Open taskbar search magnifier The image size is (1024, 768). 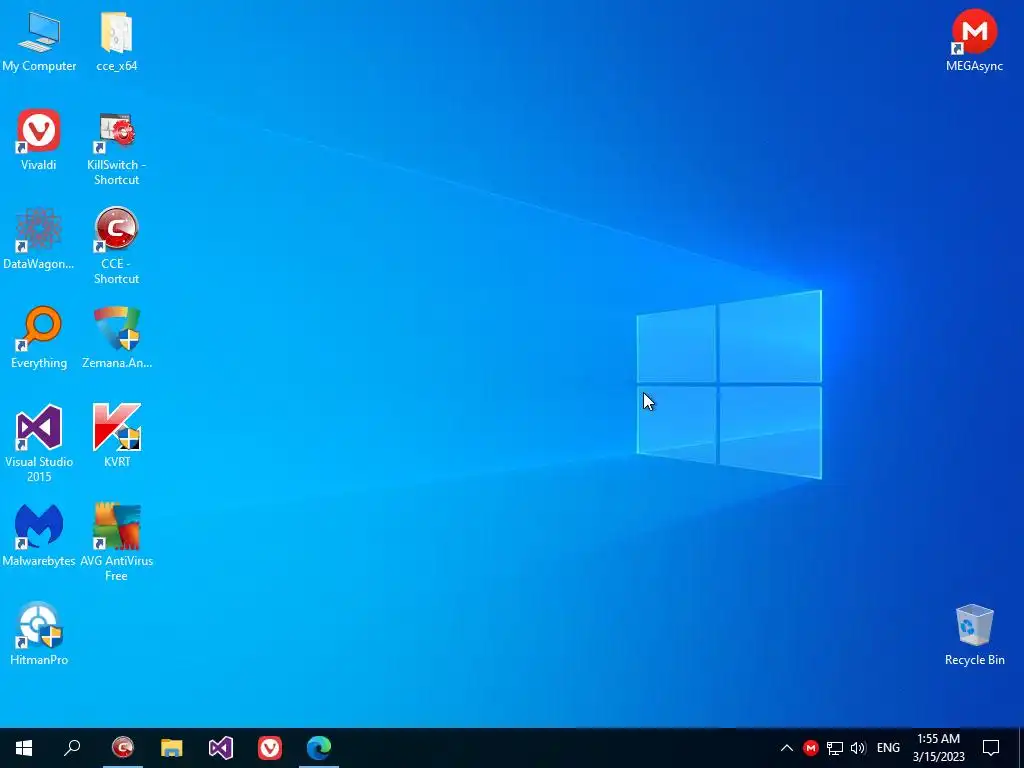tap(72, 748)
